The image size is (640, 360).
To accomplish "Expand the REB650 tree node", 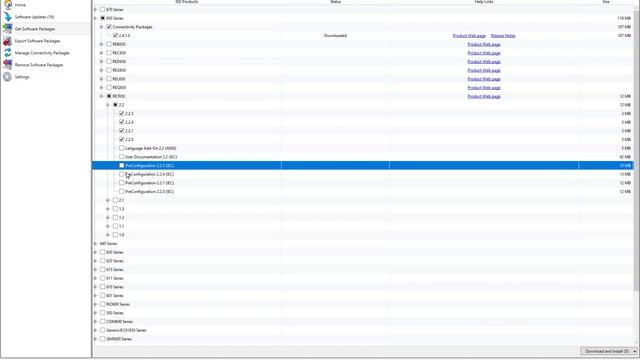I will tap(102, 44).
